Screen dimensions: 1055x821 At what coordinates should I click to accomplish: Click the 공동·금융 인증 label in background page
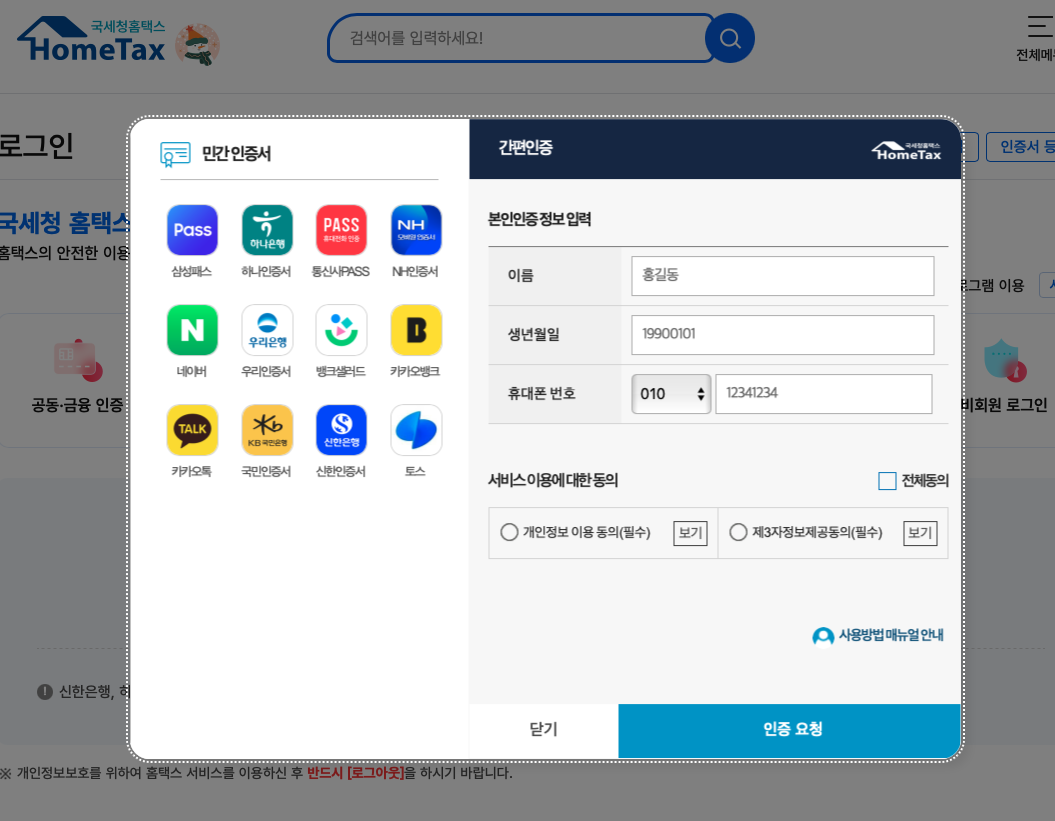point(77,405)
